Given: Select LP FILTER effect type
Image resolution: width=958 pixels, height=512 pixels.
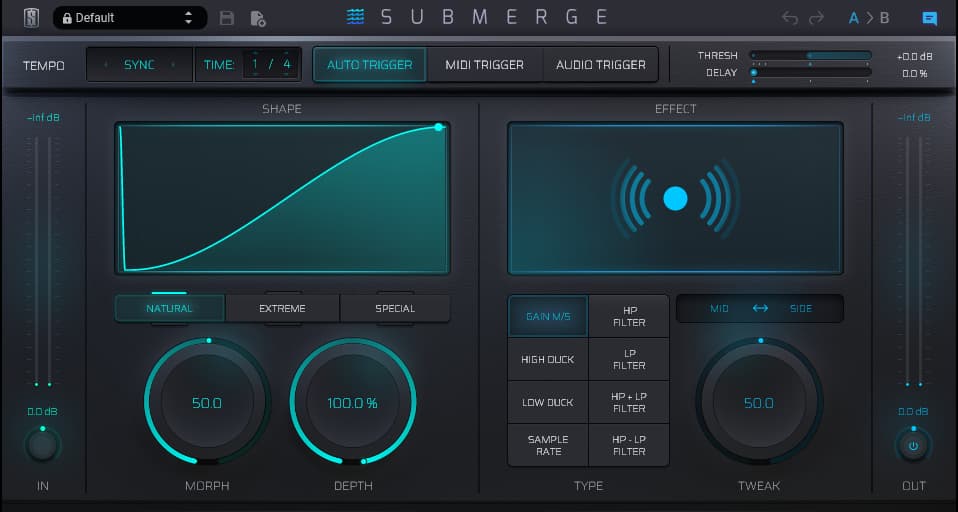Looking at the screenshot, I should [629, 359].
